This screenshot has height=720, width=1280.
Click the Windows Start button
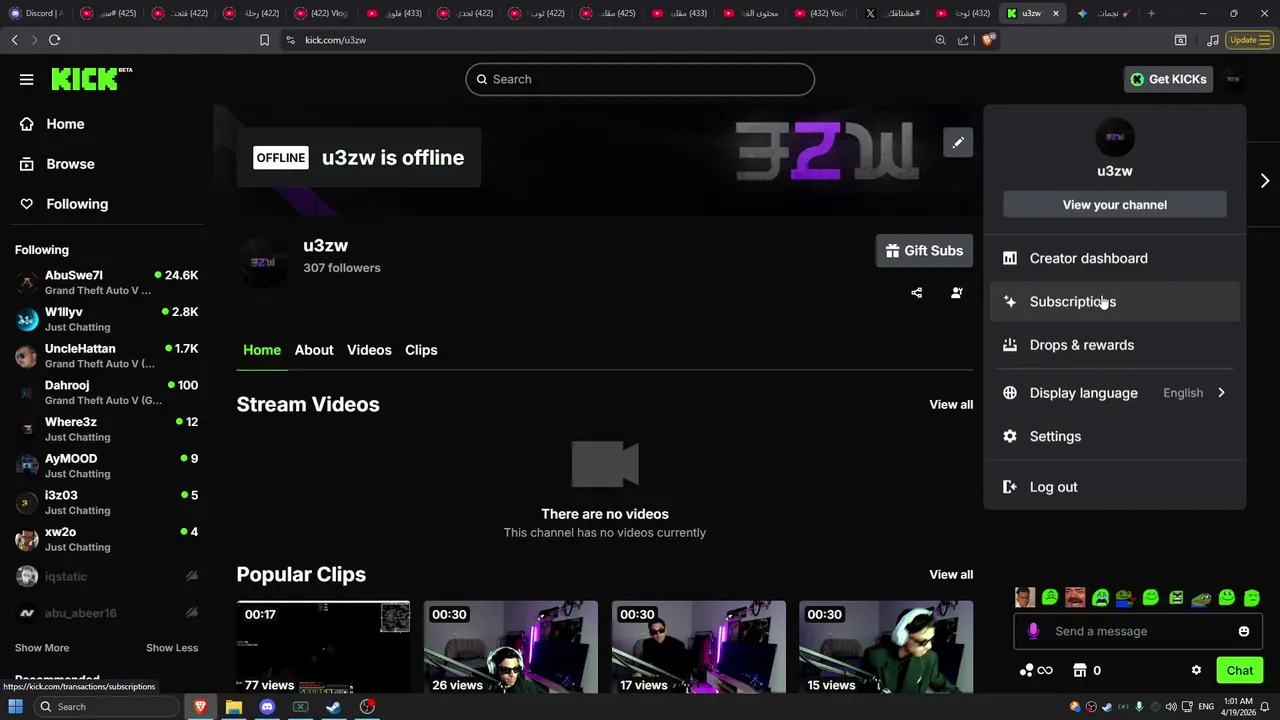[15, 707]
